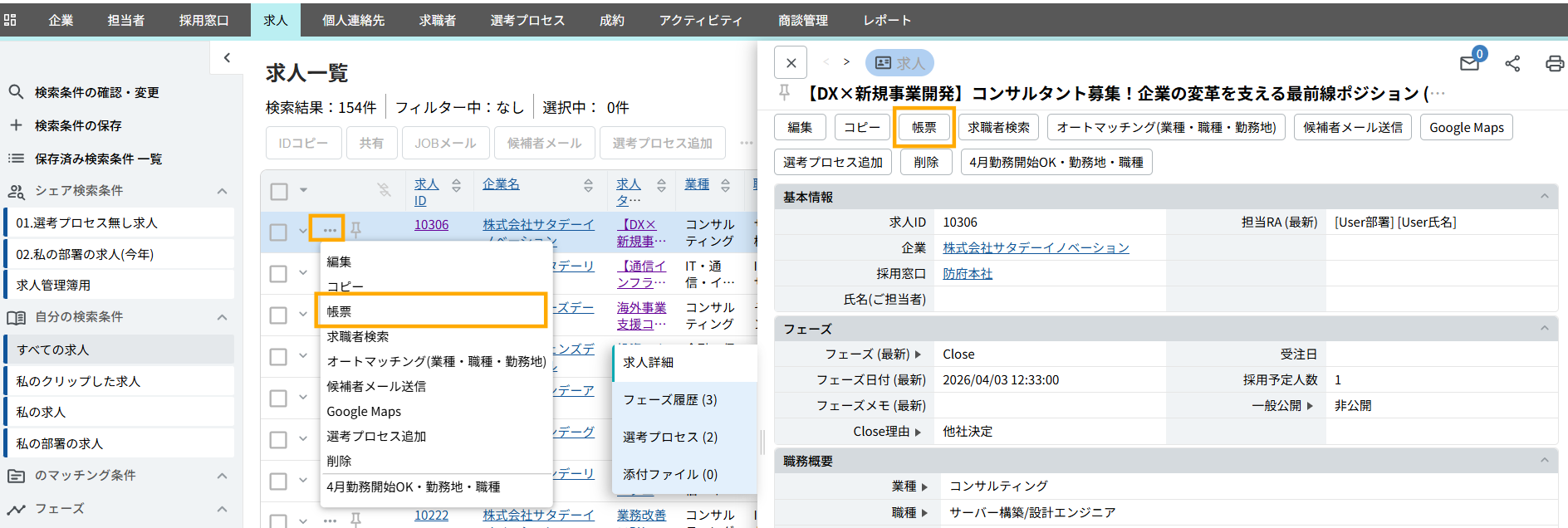Screen dimensions: 1568x528
Task: Collapse the 基本情報 section
Action: pos(1544,197)
